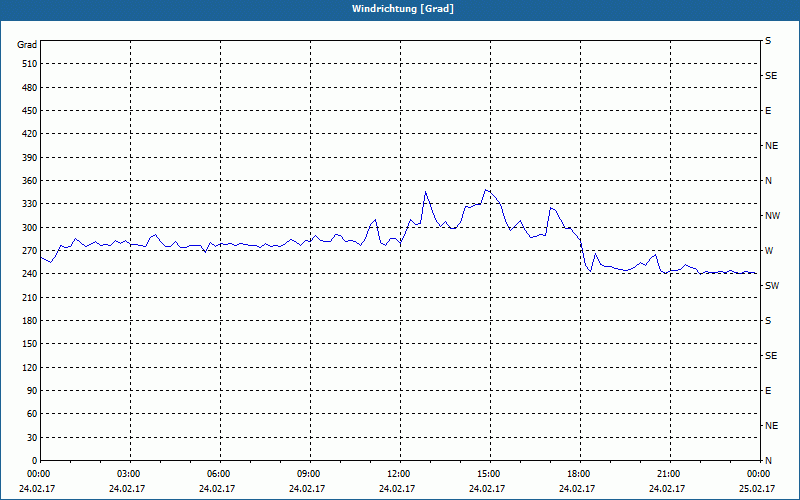Select the 270 y-axis value
Viewport: 800px width, 500px height.
(30, 251)
